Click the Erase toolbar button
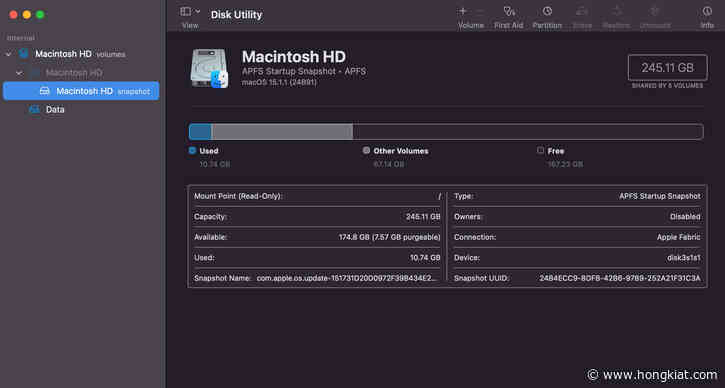725x388 pixels. pyautogui.click(x=582, y=17)
